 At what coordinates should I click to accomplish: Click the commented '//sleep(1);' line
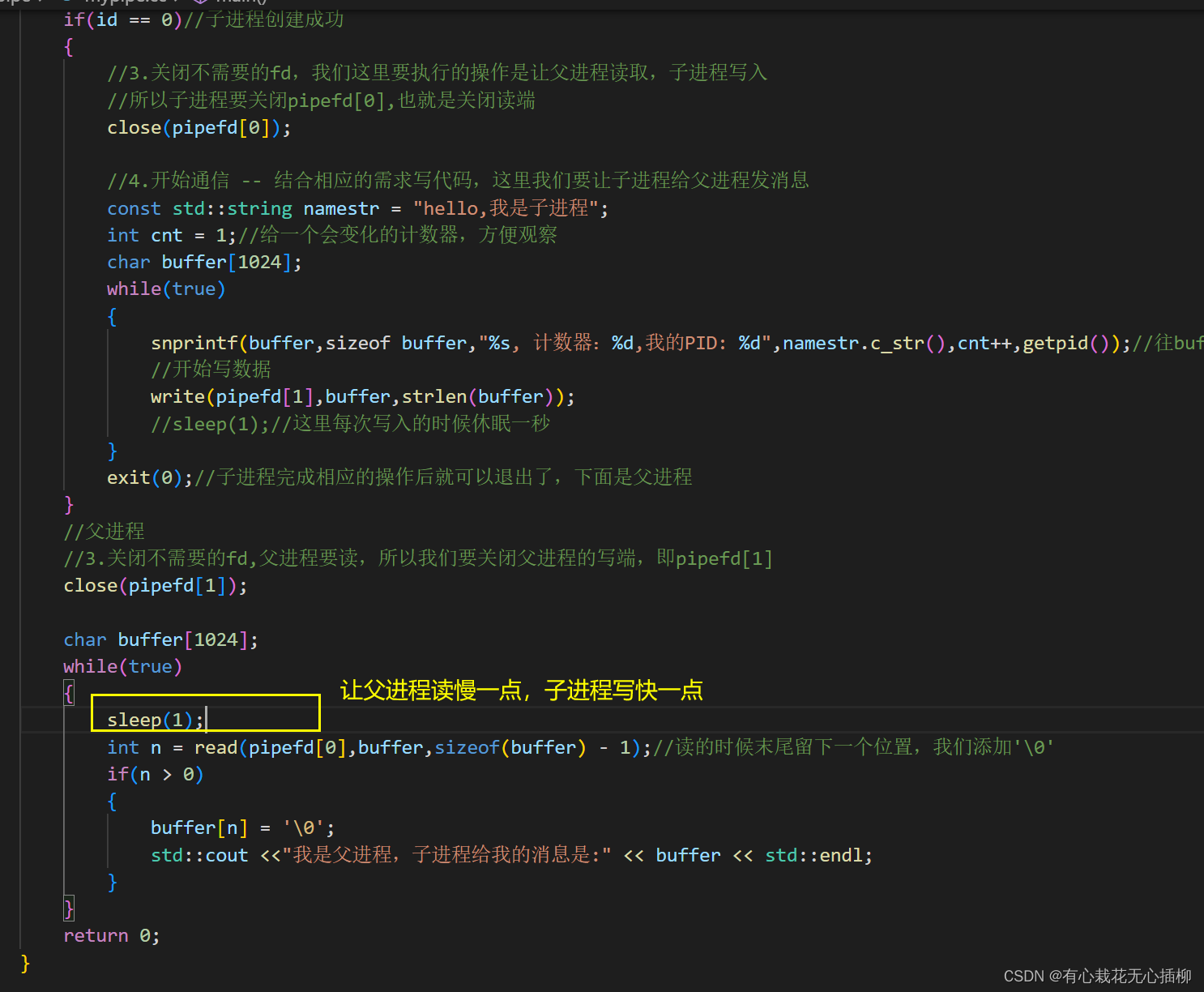click(350, 423)
